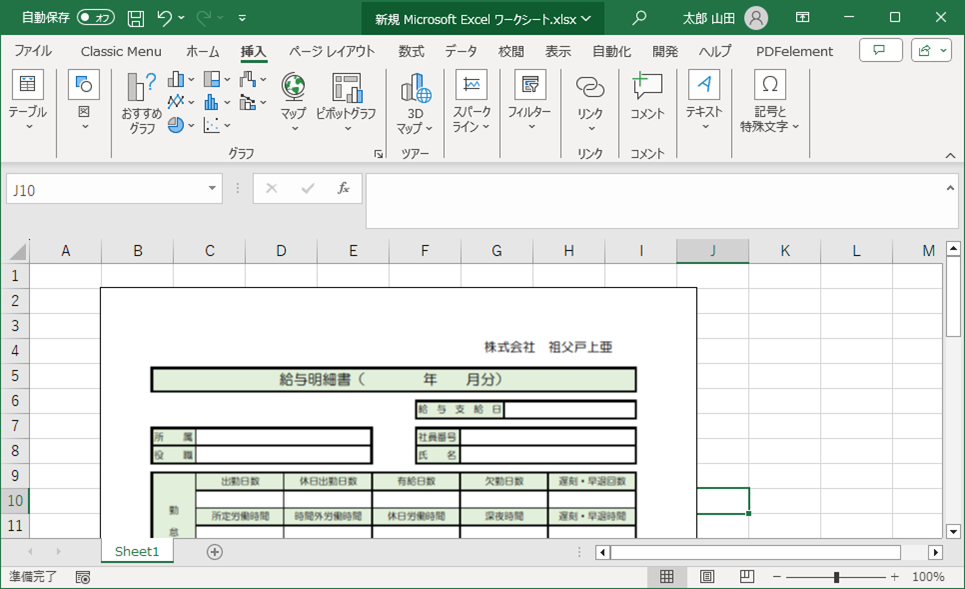Expand the Name Box dropdown arrow
The width and height of the screenshot is (965, 589).
(213, 188)
